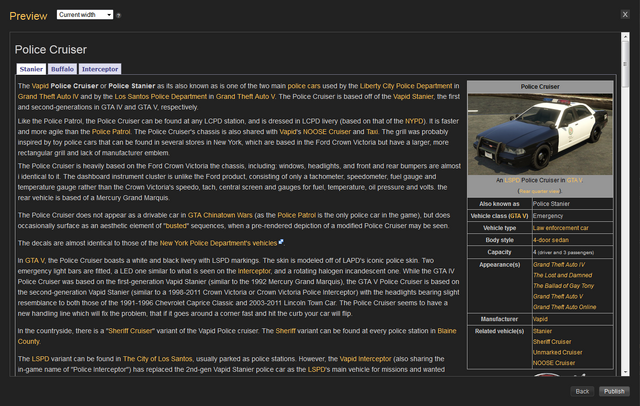Follow the Vapid Interceptor link
640x406 pixels.
coord(365,359)
